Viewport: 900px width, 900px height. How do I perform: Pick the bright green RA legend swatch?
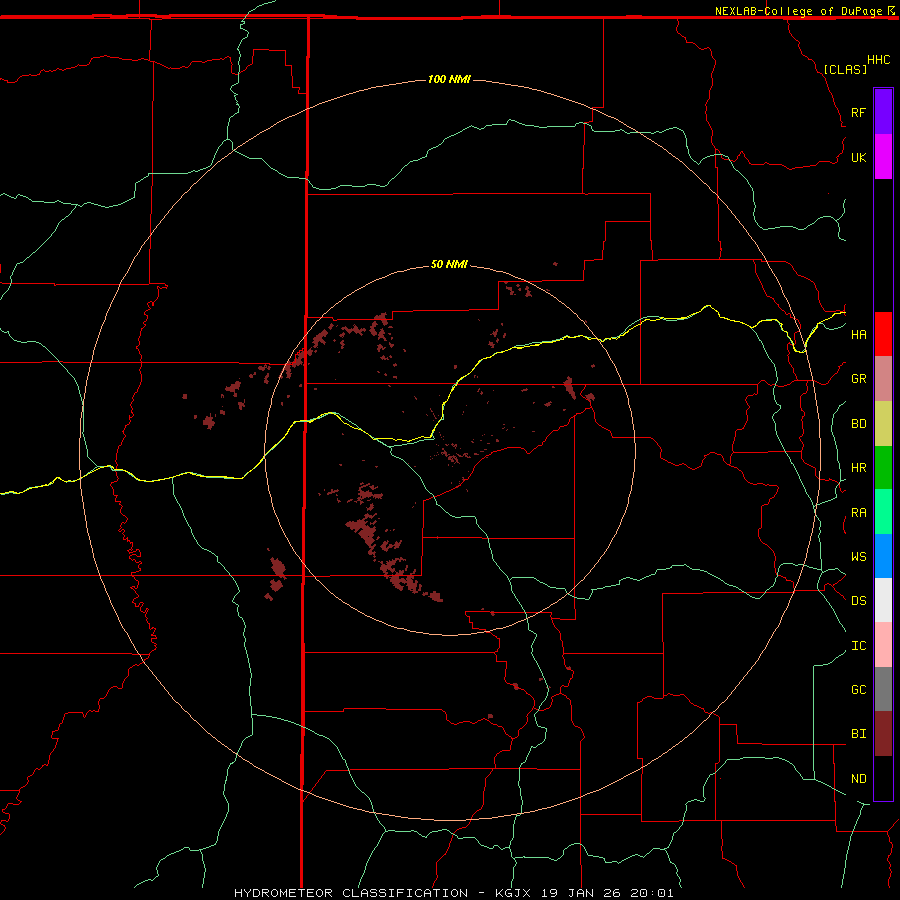(883, 512)
